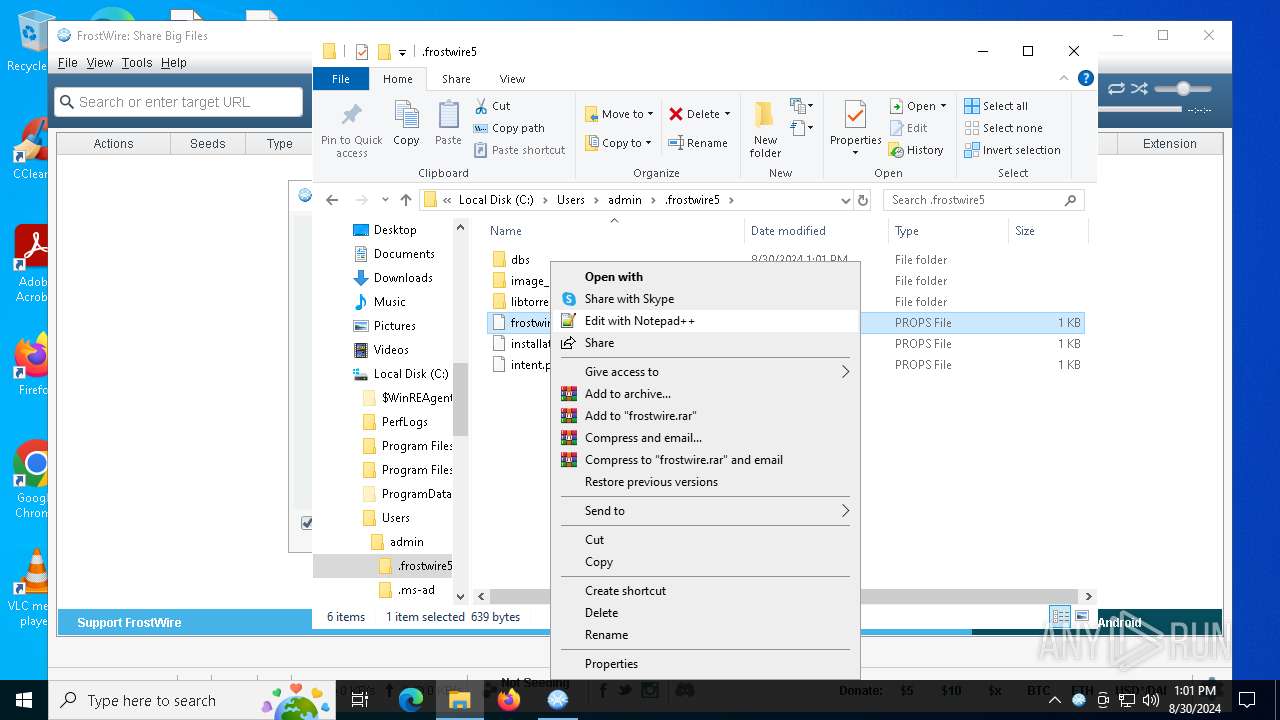The width and height of the screenshot is (1280, 720).
Task: Choose Edit with Notepad++
Action: 705,321
